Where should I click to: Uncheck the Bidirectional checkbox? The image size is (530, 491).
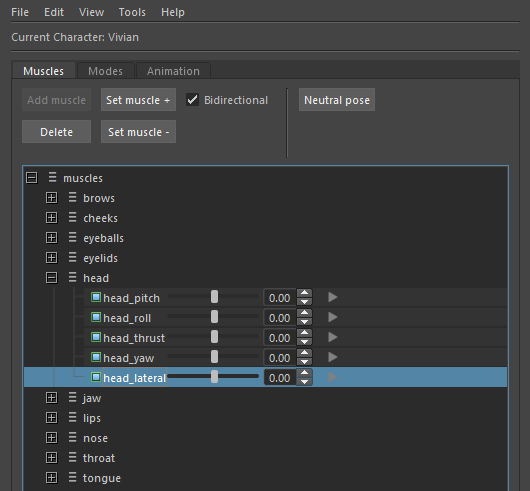[x=192, y=100]
